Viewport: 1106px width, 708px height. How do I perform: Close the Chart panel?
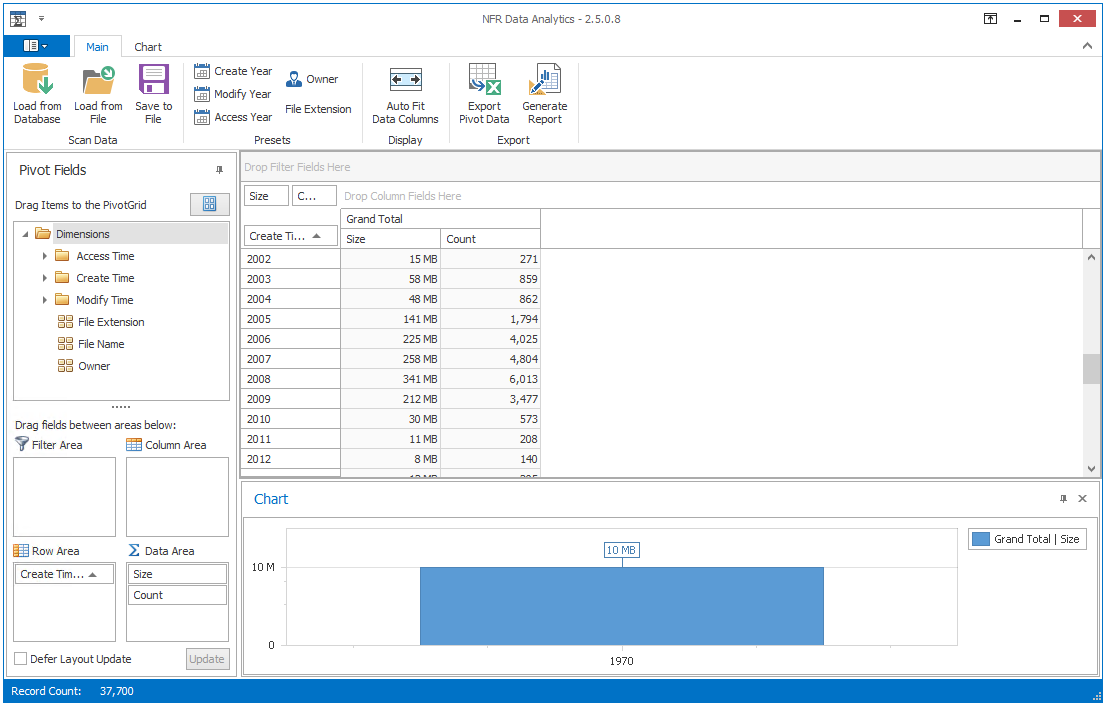pos(1082,499)
